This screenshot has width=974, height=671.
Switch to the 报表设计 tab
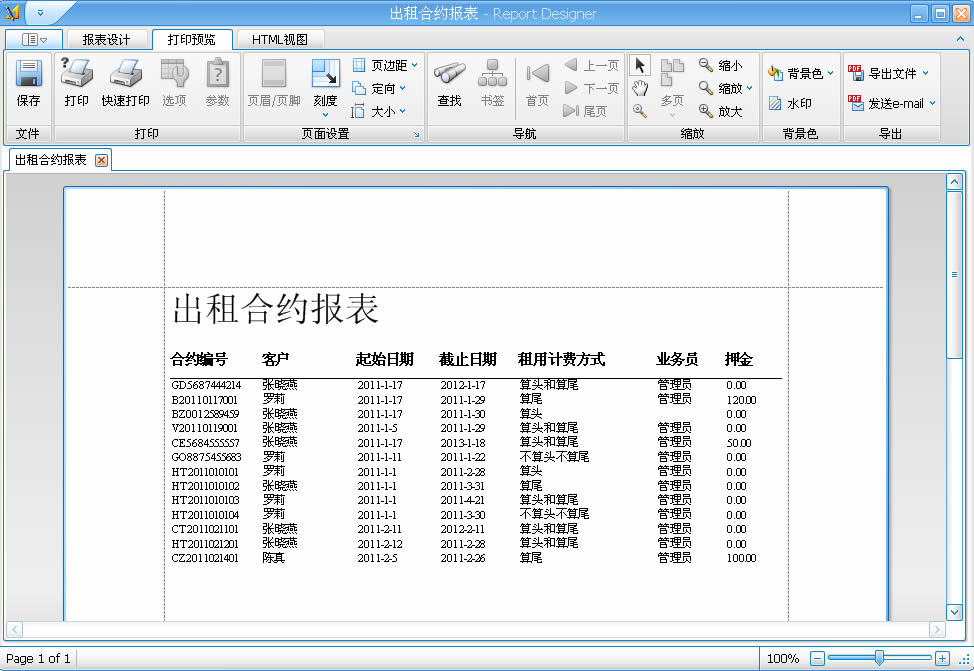[x=106, y=40]
